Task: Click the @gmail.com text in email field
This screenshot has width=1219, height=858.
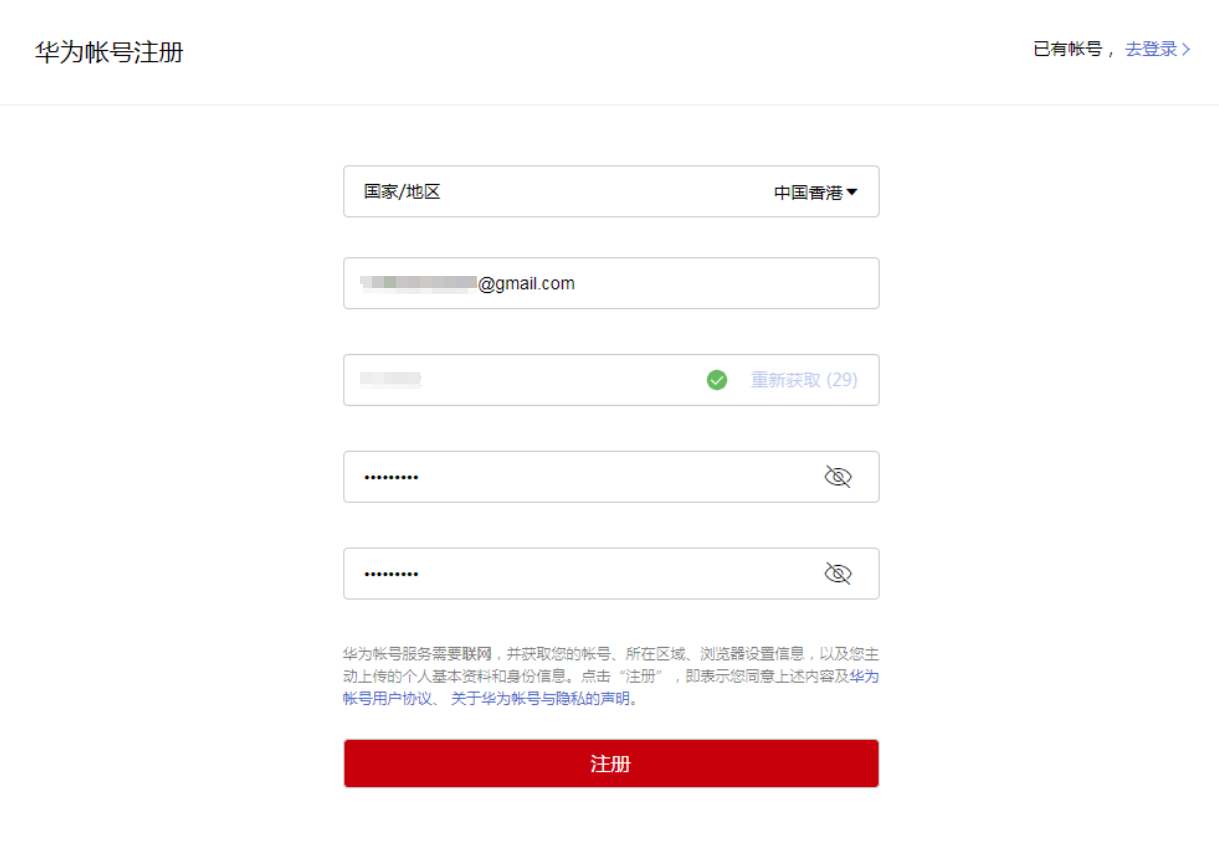Action: (526, 283)
